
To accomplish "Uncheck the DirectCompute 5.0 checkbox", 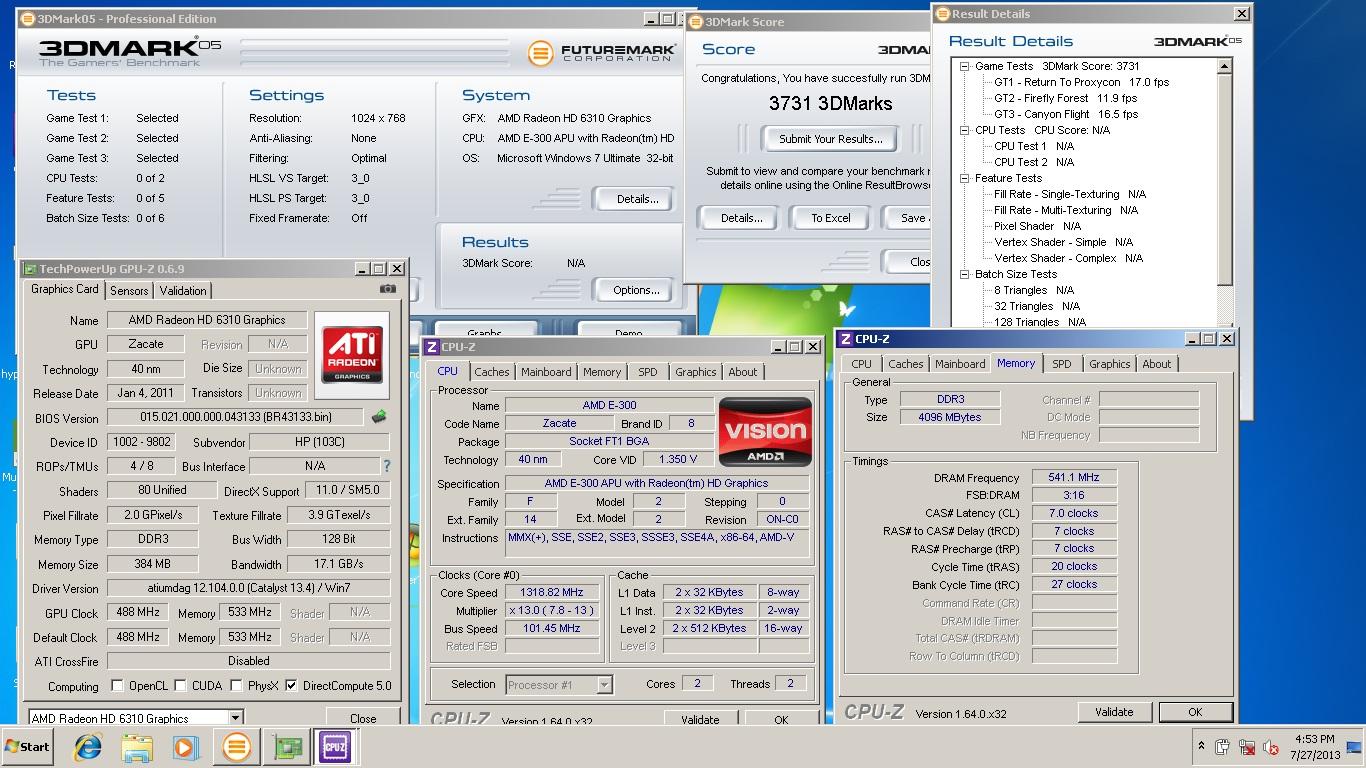I will [291, 686].
